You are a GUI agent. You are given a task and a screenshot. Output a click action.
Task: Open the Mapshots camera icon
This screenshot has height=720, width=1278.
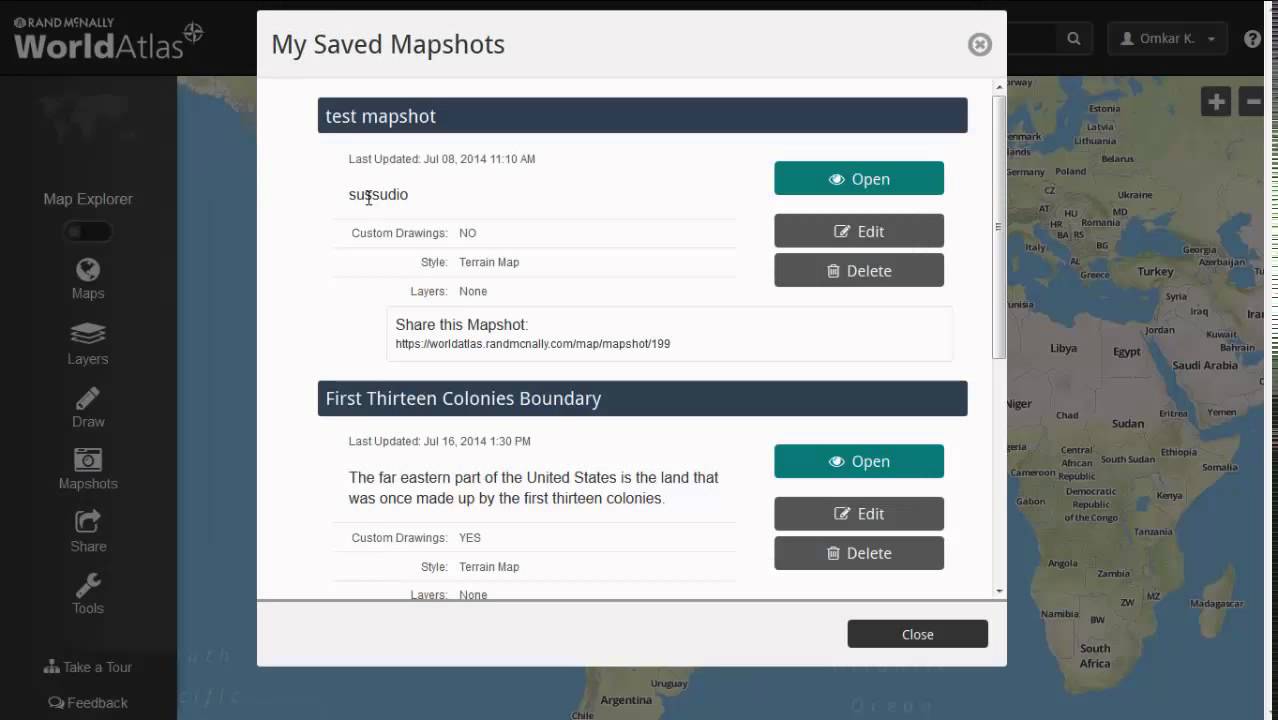88,459
